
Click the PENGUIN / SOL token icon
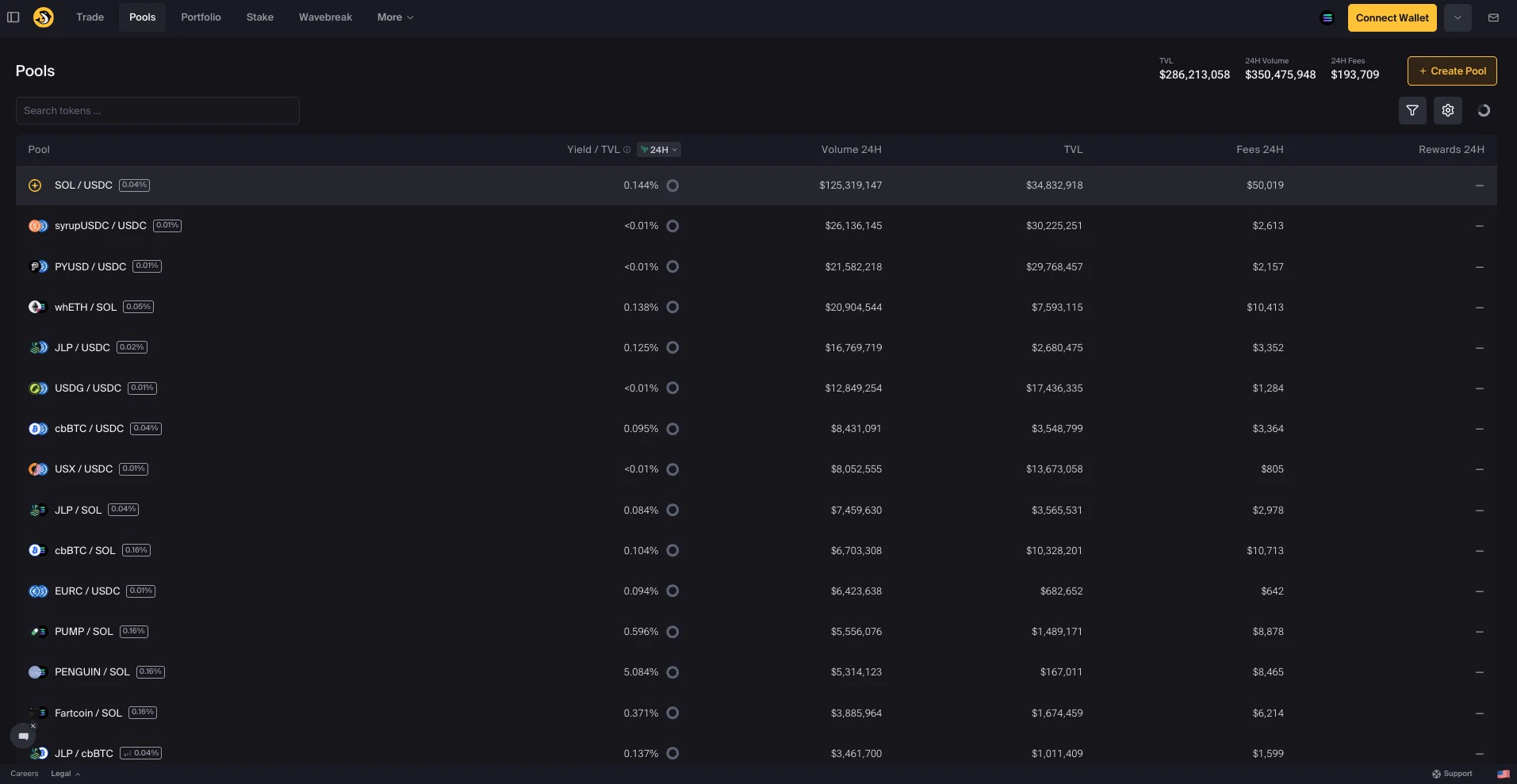point(38,672)
